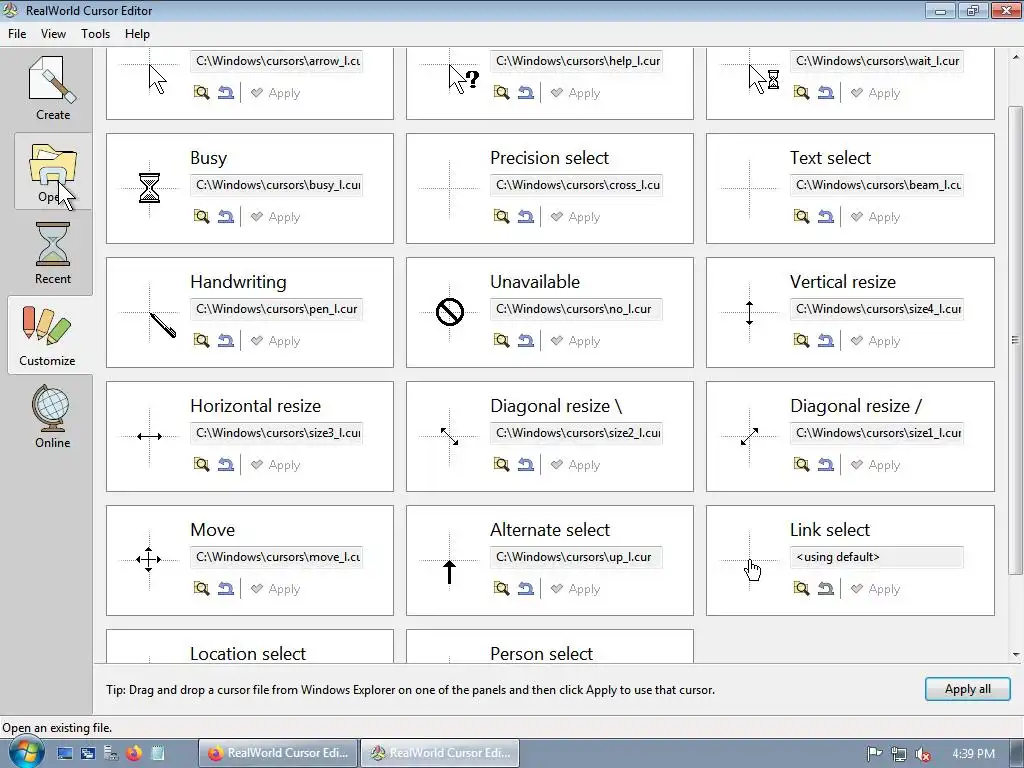1024x768 pixels.
Task: Open the Help menu
Action: 137,34
